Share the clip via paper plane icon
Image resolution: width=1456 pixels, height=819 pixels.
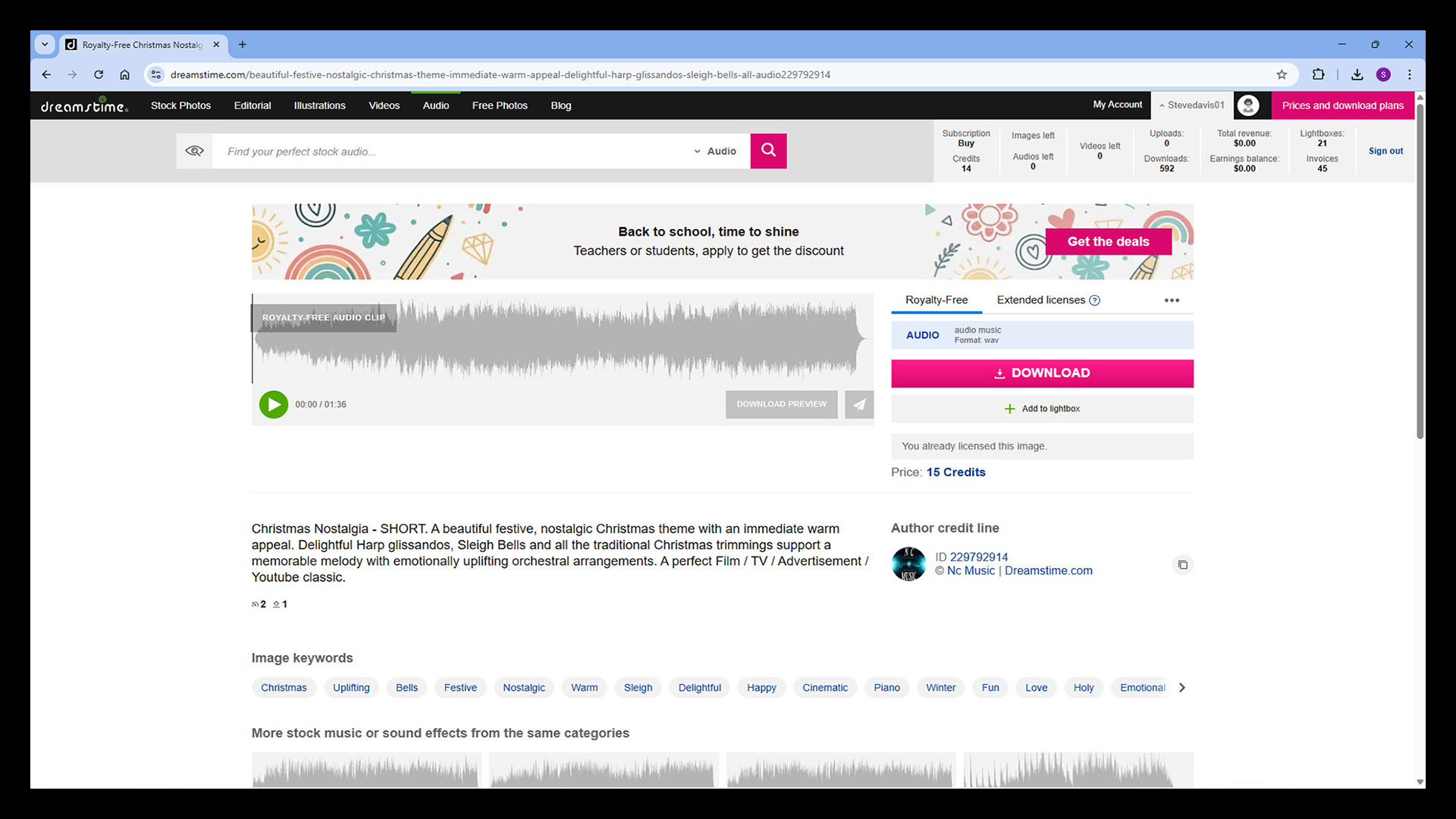859,404
